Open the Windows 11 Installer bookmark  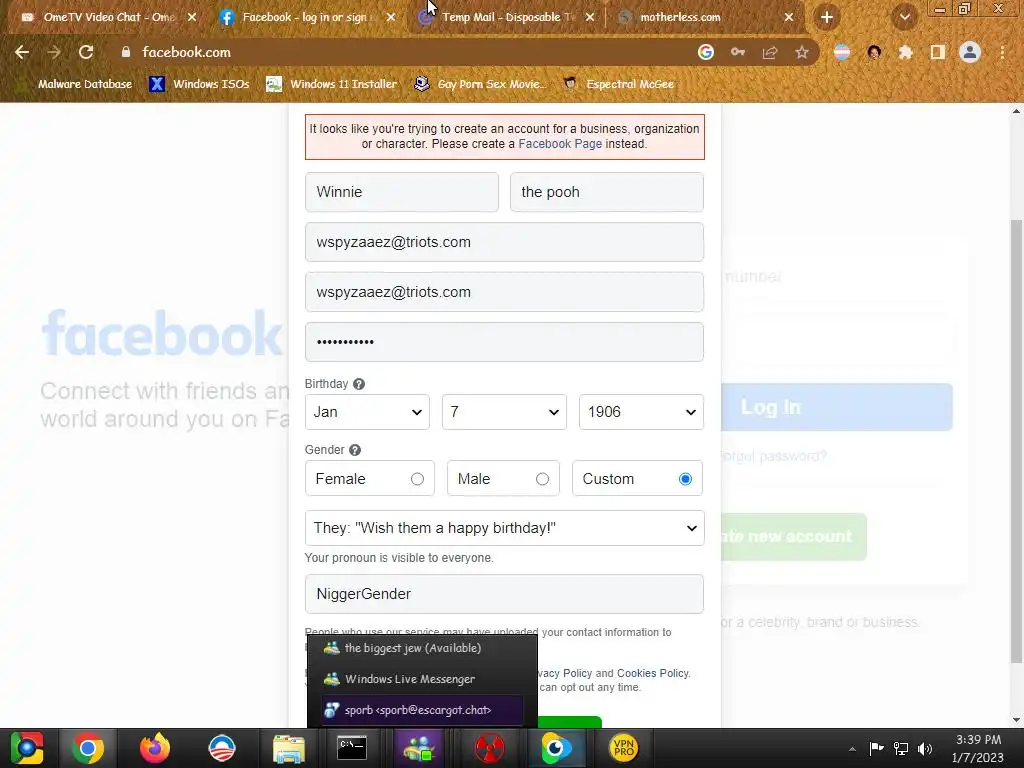coord(332,84)
